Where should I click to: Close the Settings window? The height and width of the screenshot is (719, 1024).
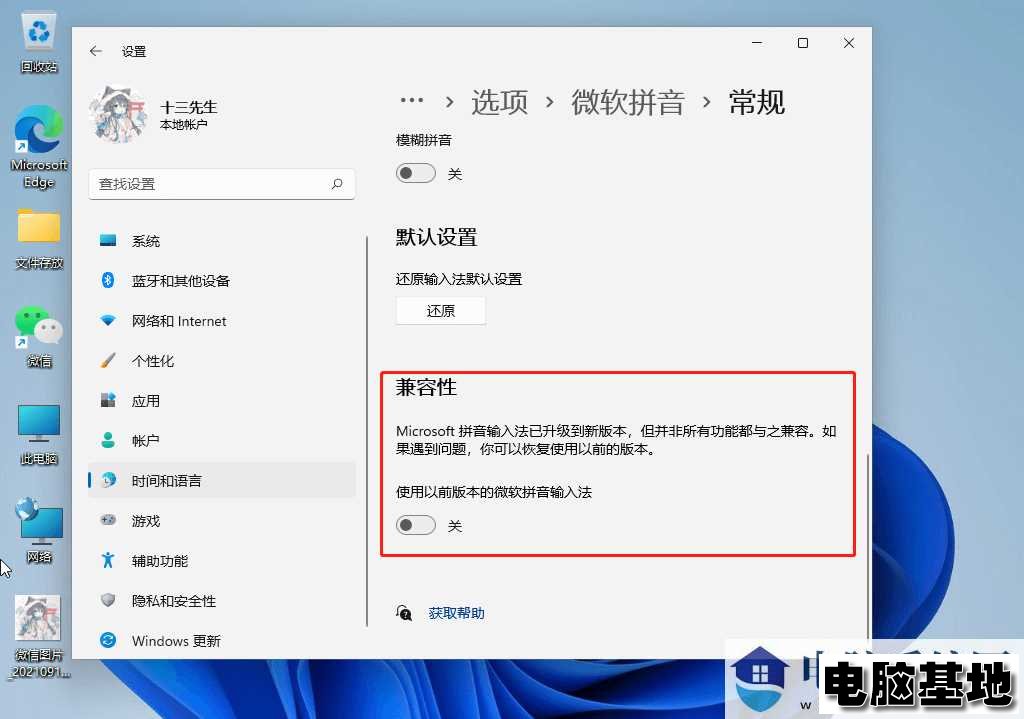(x=849, y=43)
